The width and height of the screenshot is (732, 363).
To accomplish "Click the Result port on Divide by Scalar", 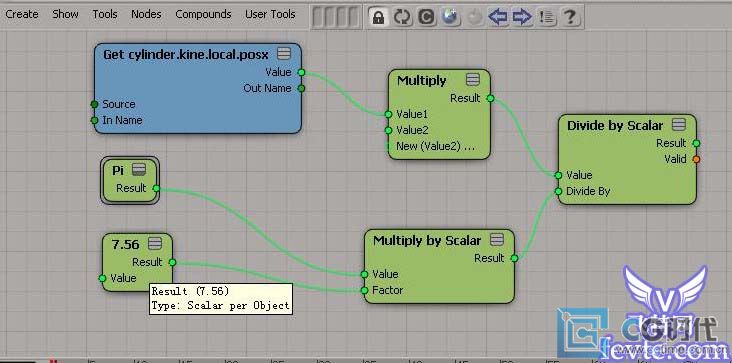I will click(x=696, y=143).
